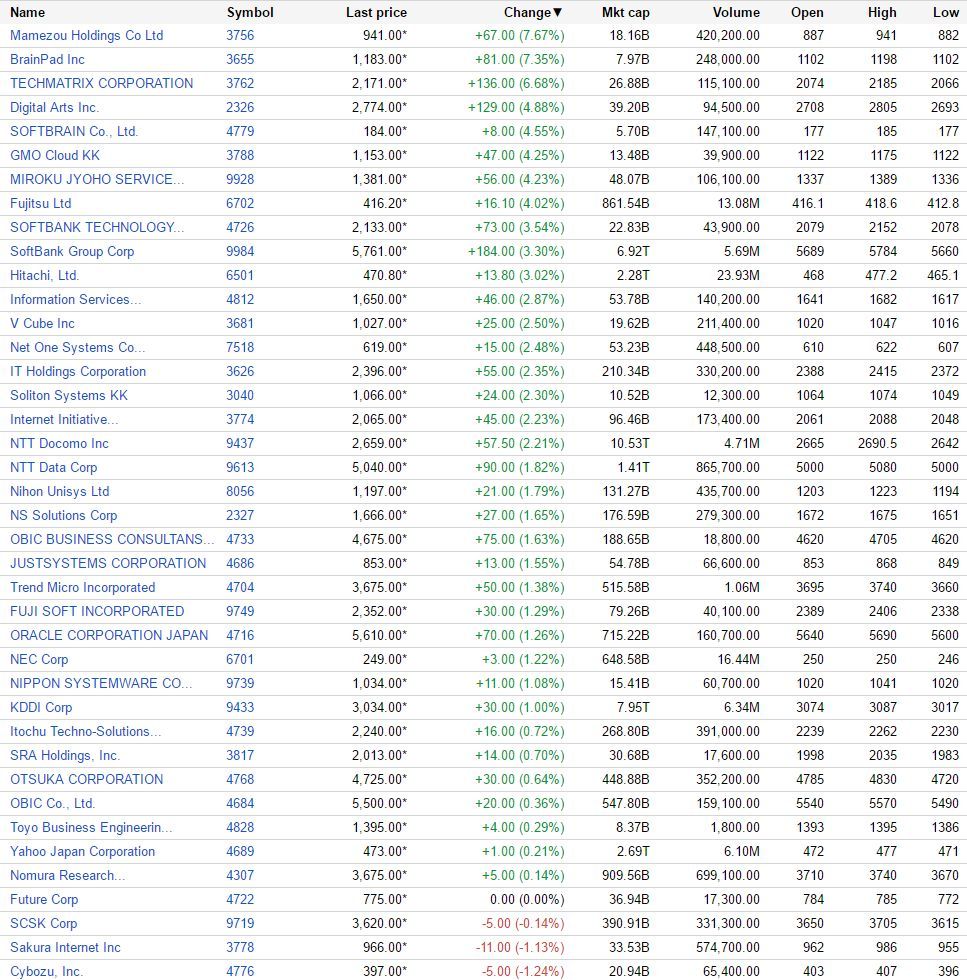Open FUJI SOFT INCORPORATED link
Viewport: 967px width, 980px height.
click(97, 611)
